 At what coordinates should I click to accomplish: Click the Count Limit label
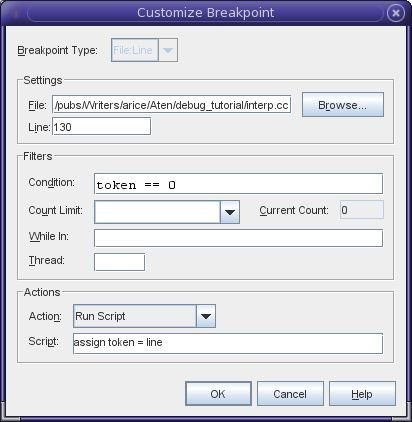pos(55,210)
